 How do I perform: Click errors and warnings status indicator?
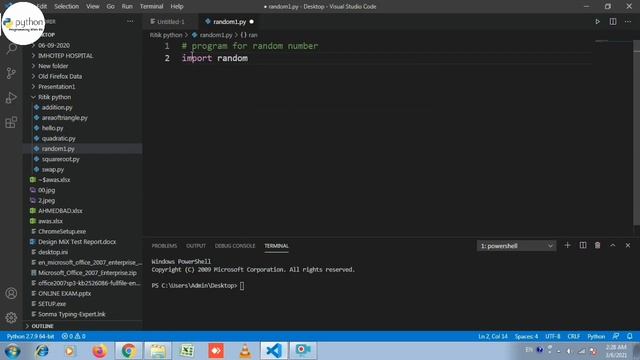coord(73,336)
